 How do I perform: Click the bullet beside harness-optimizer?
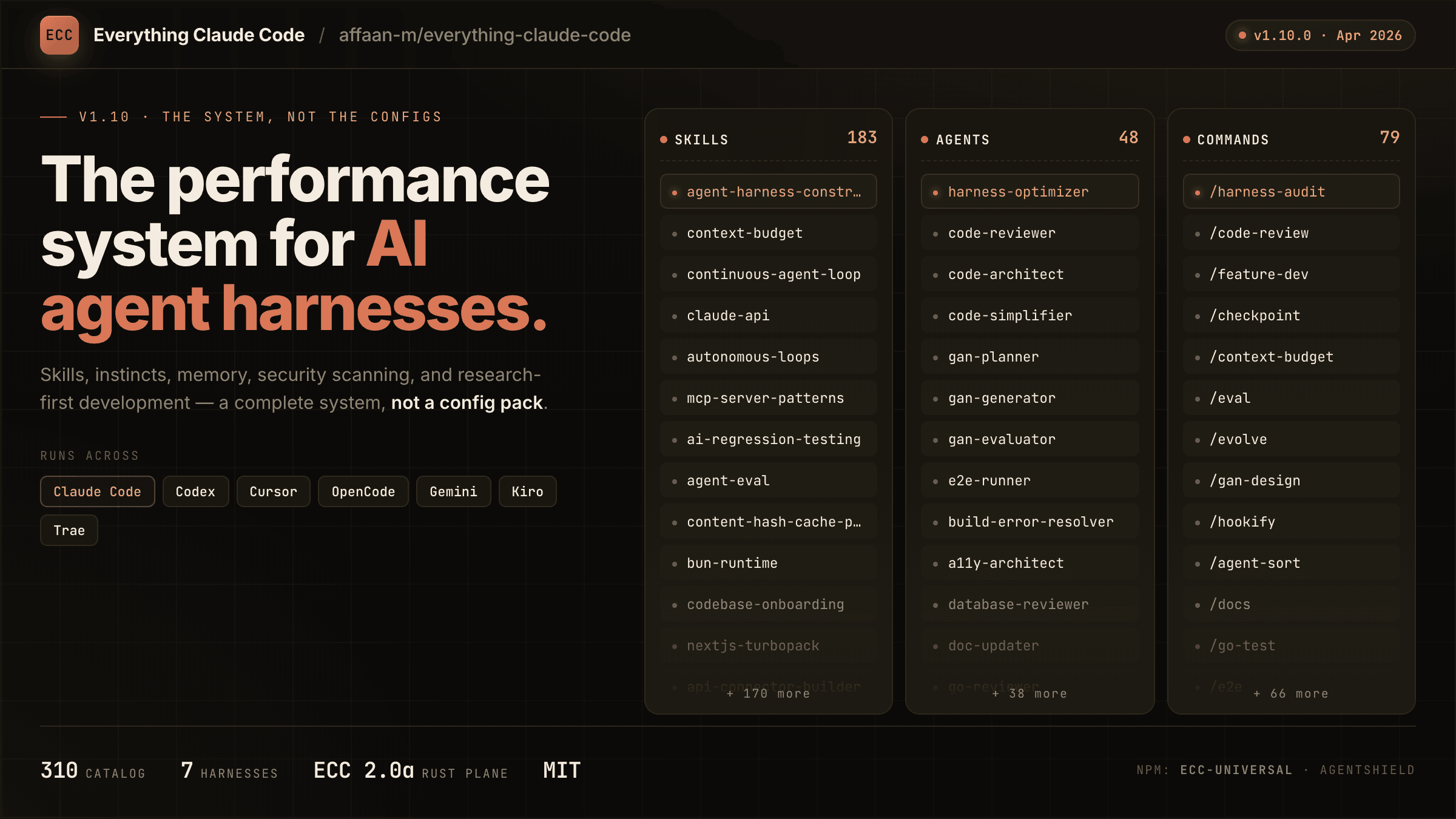point(934,191)
